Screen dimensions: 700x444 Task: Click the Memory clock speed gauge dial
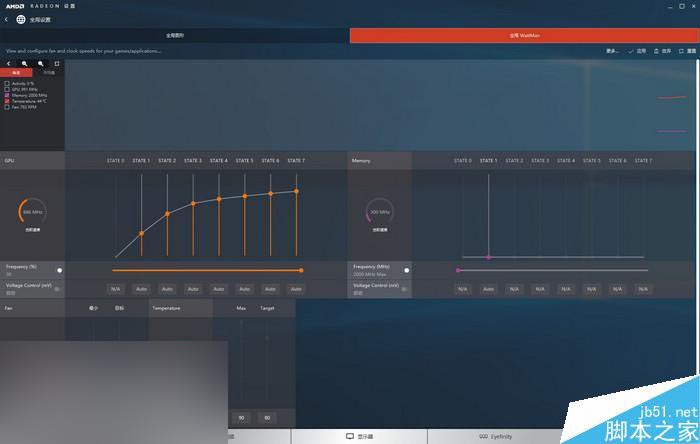click(x=379, y=212)
